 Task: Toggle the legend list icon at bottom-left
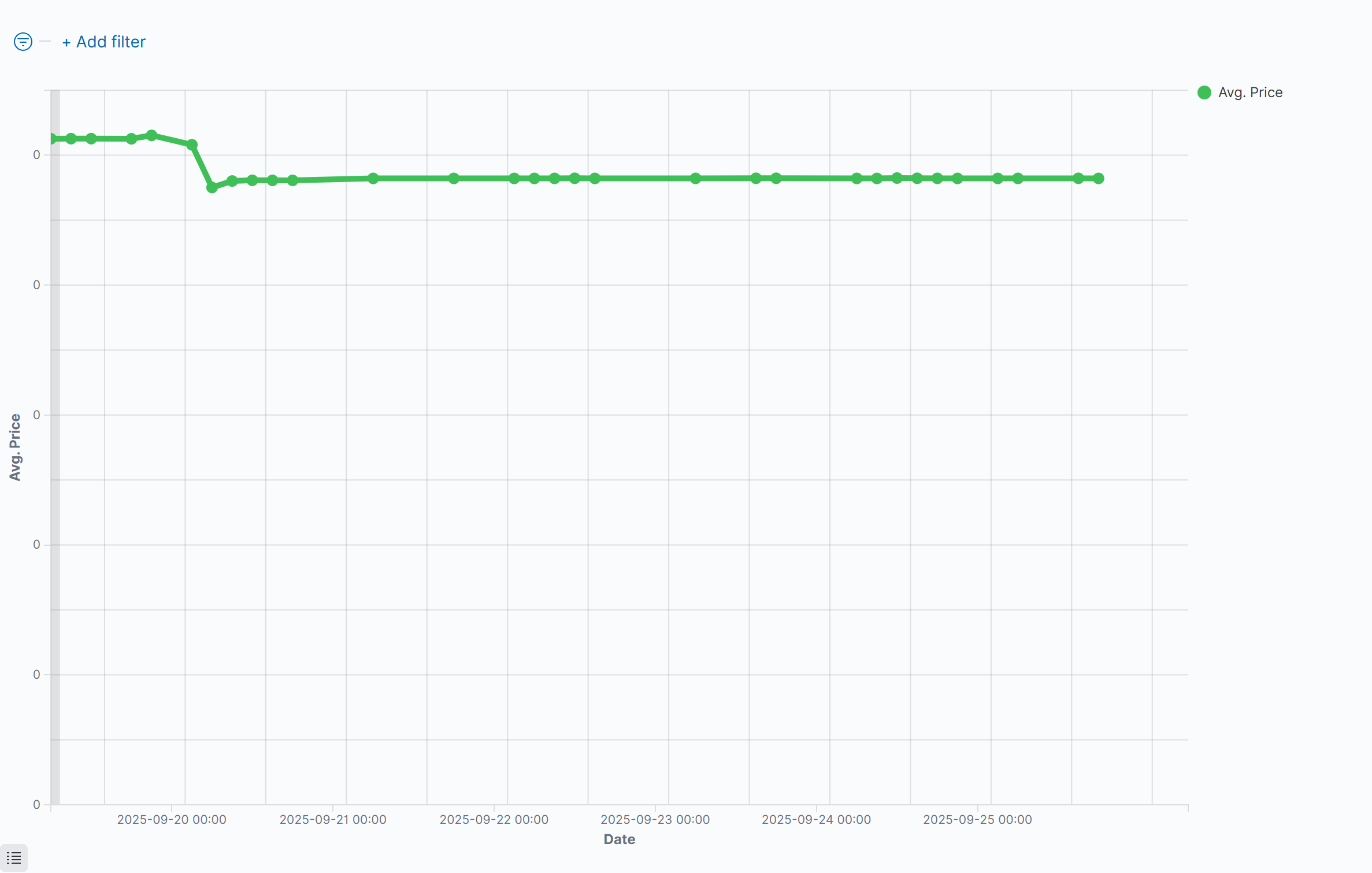(x=14, y=858)
